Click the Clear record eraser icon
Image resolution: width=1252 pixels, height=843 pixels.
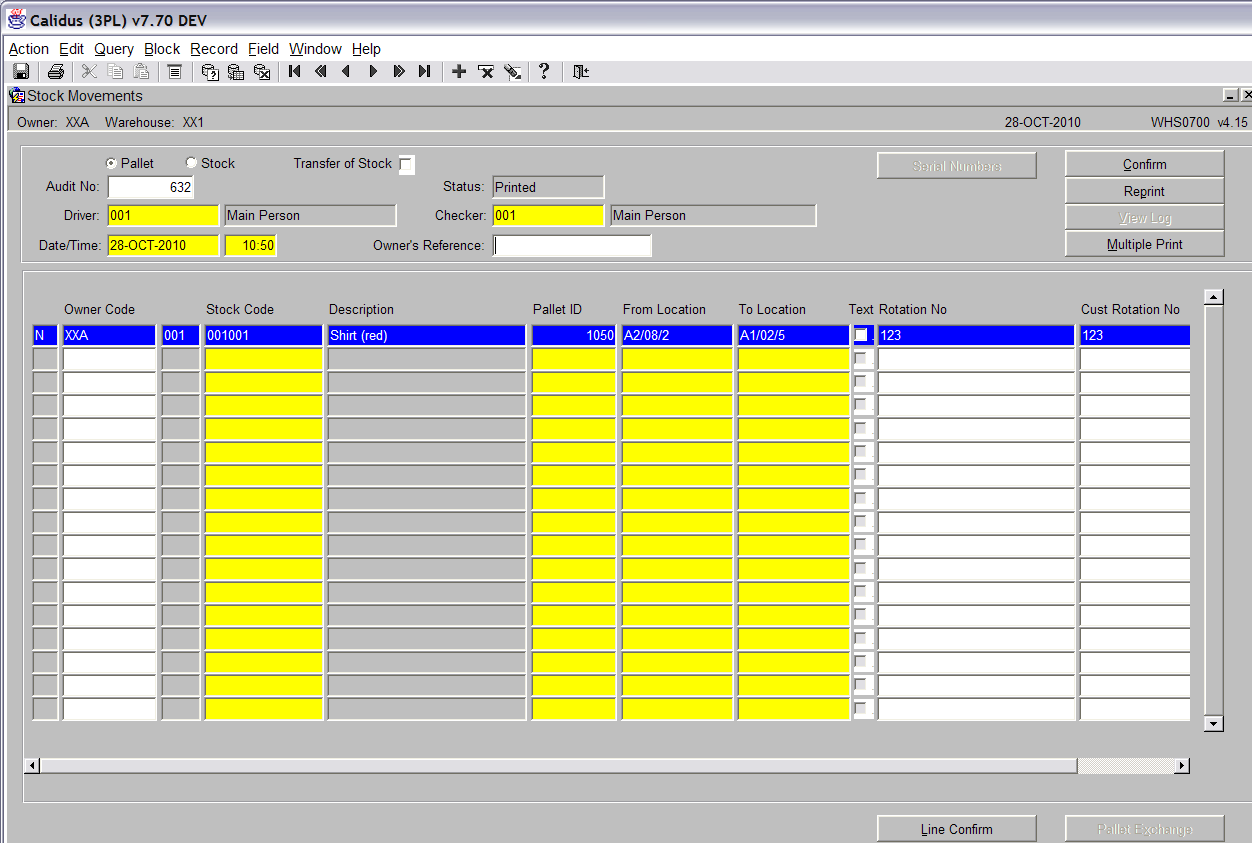click(x=512, y=71)
